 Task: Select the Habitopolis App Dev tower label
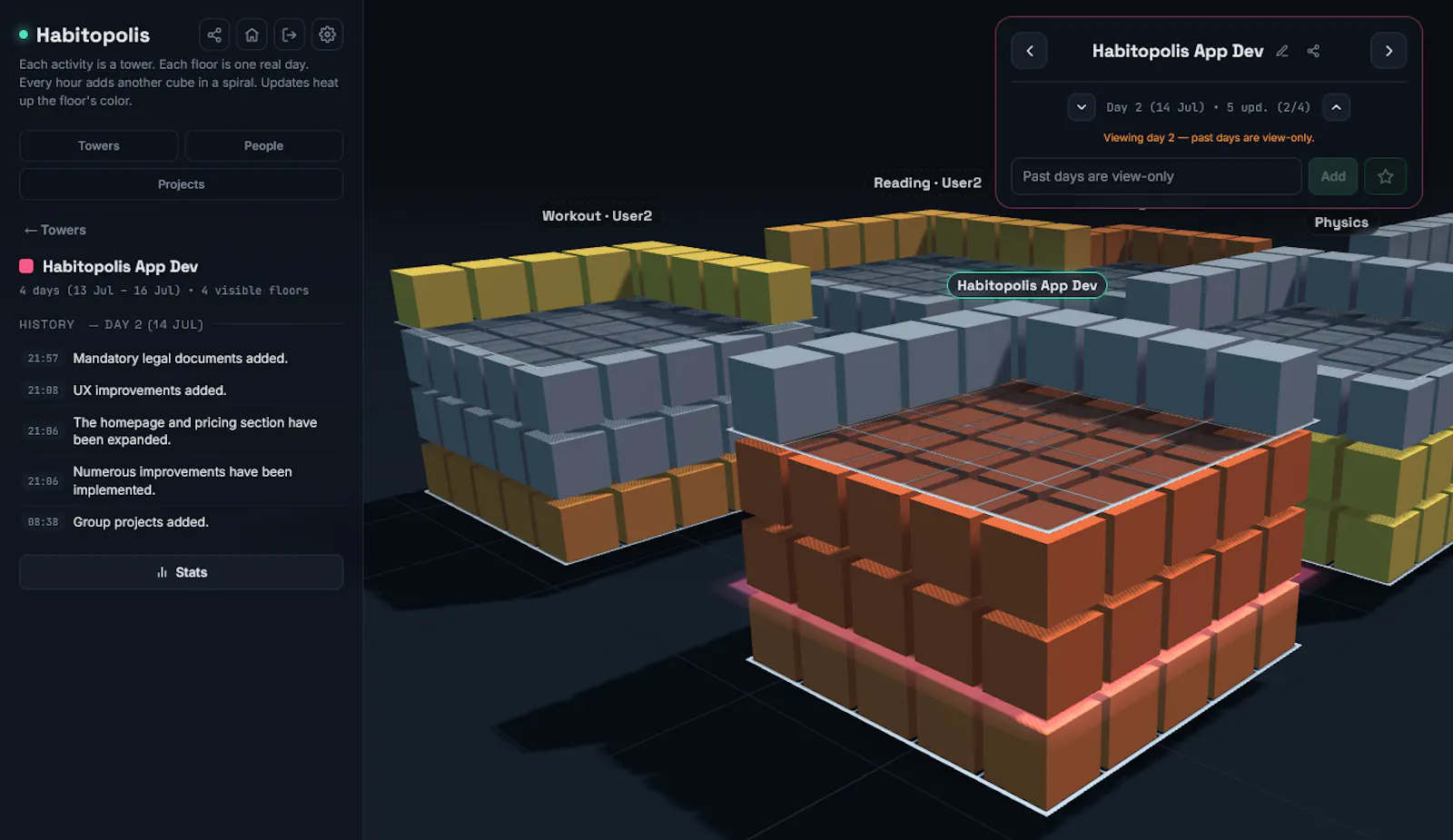(x=1027, y=285)
